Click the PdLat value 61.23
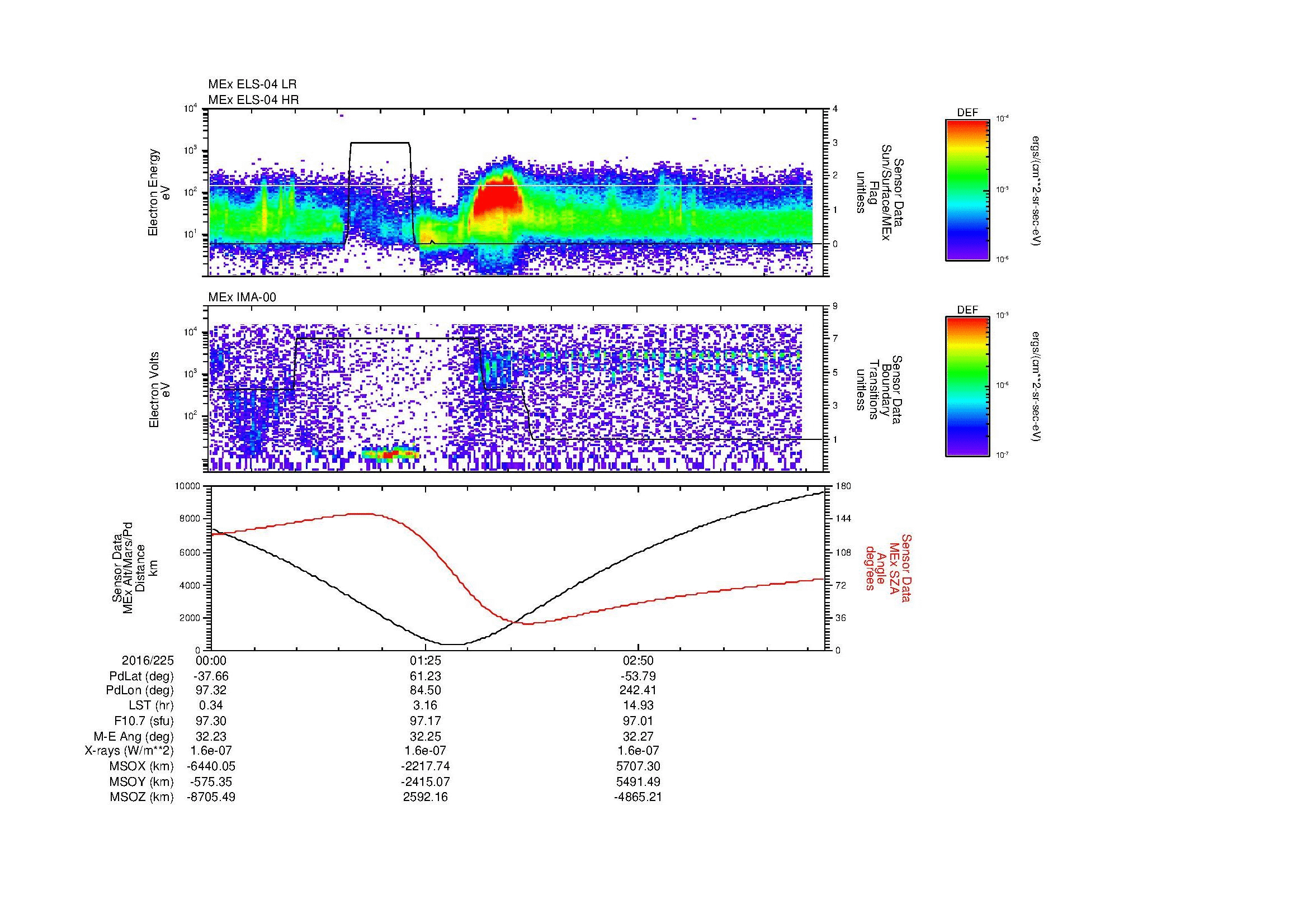Screen dimensions: 1308x924 coord(426,676)
